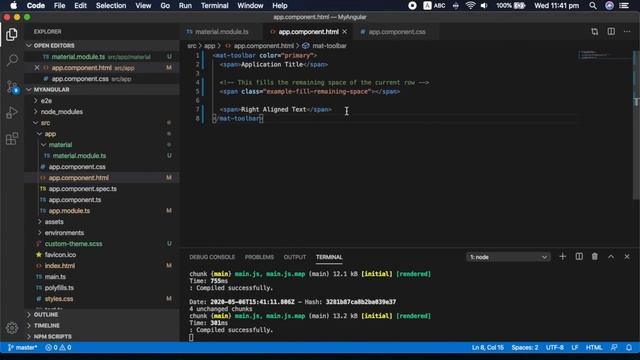Image resolution: width=640 pixels, height=360 pixels.
Task: Open Manage gear in activity bar
Action: [x=12, y=328]
